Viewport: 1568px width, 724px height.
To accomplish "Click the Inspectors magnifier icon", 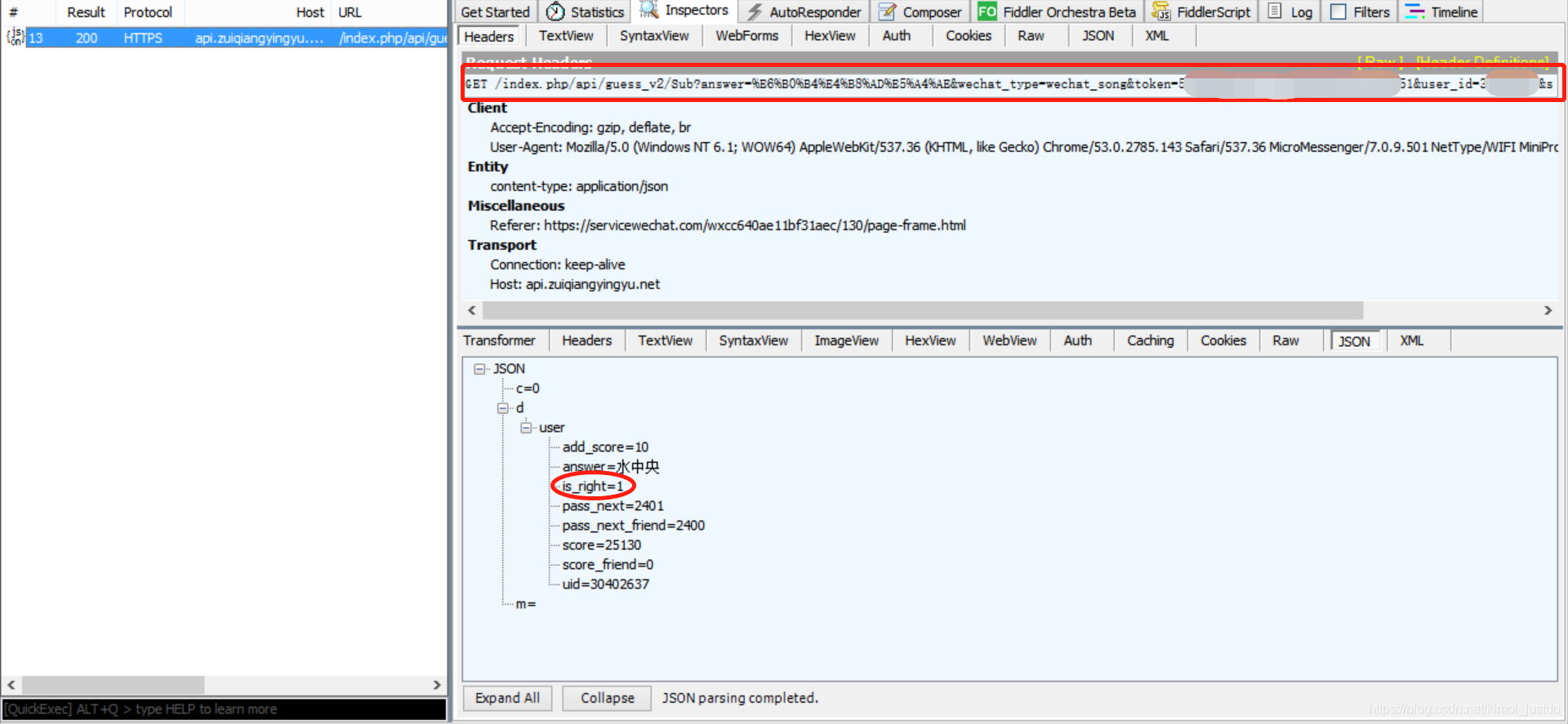I will click(649, 10).
